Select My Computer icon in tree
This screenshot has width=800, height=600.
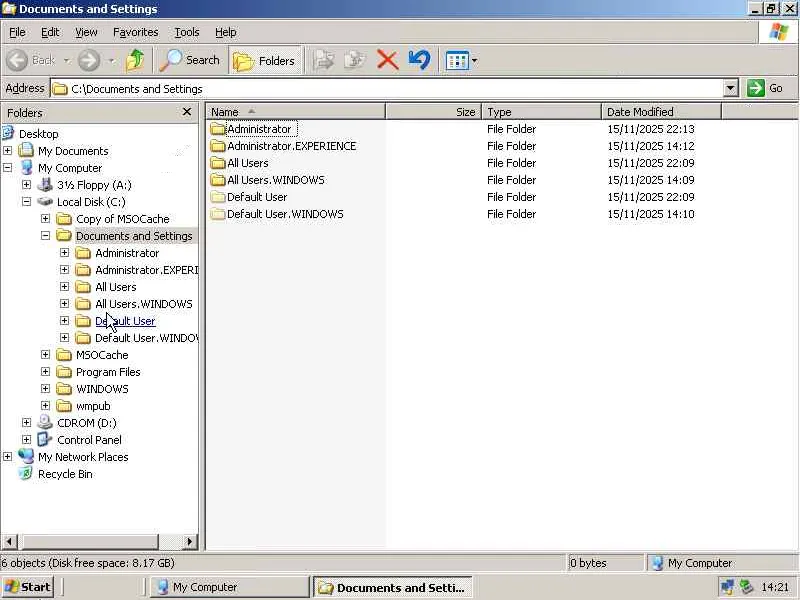pyautogui.click(x=26, y=167)
